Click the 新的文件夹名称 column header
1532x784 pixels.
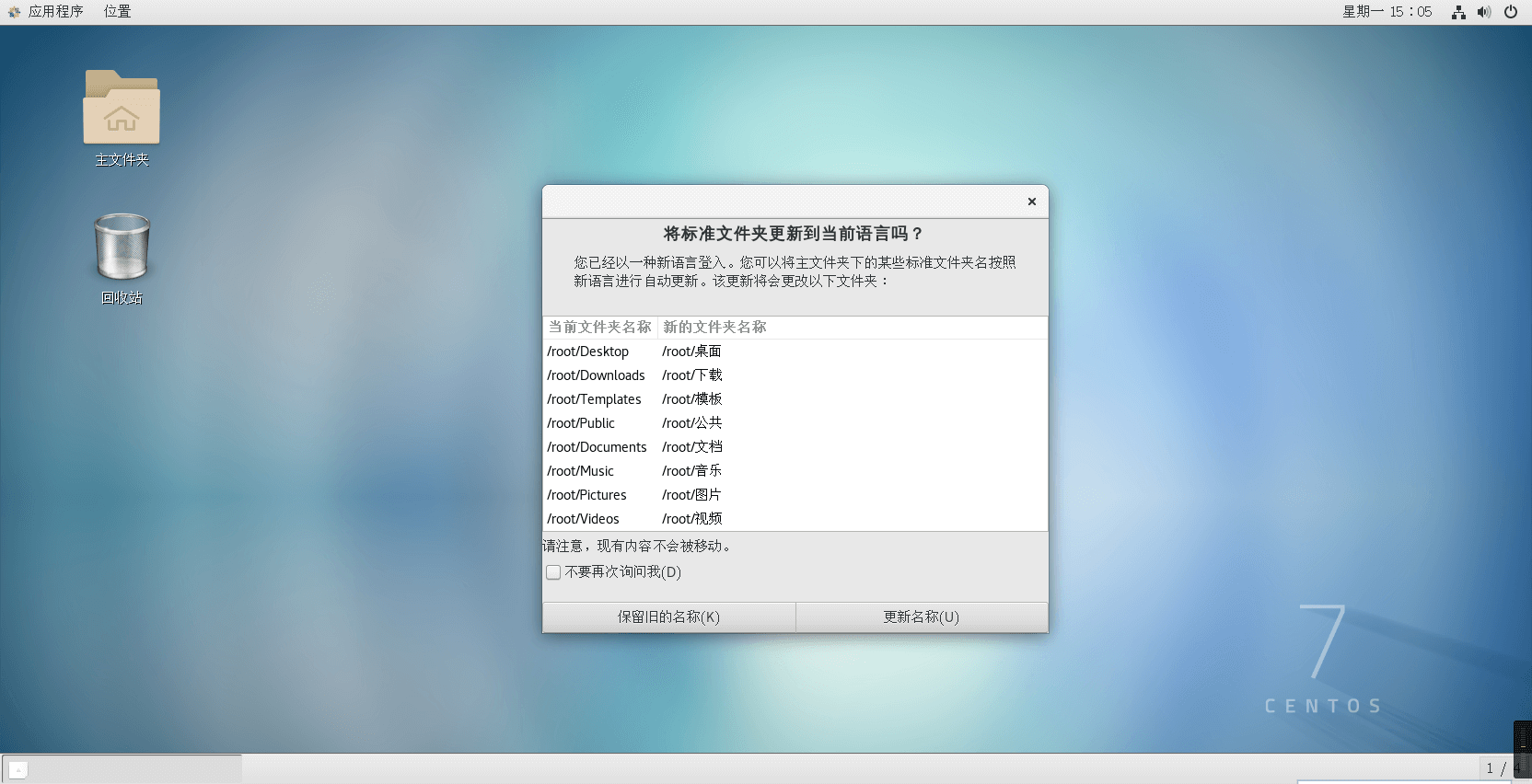tap(714, 328)
